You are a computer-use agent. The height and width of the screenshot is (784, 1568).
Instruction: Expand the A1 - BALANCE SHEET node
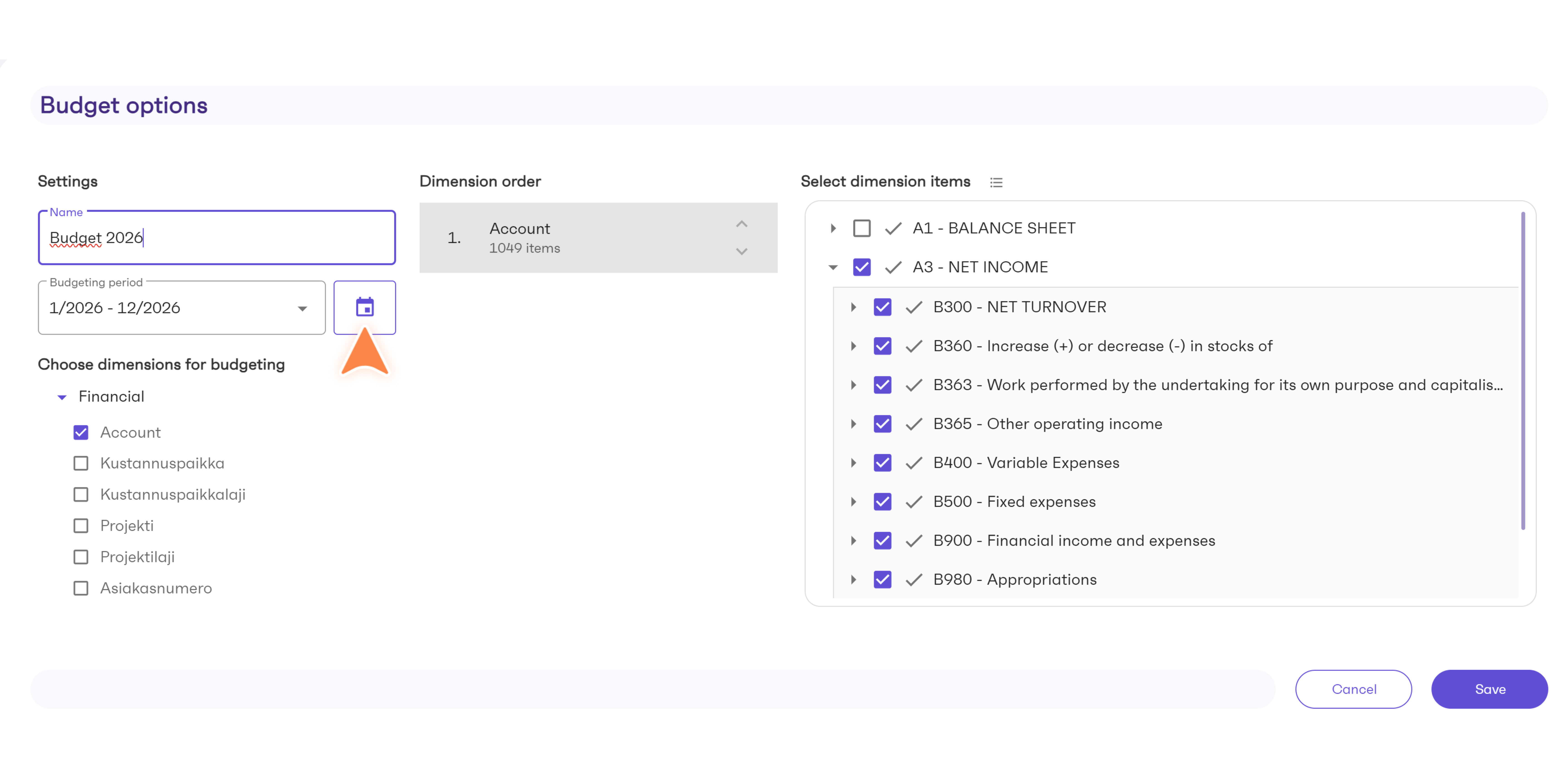click(833, 228)
